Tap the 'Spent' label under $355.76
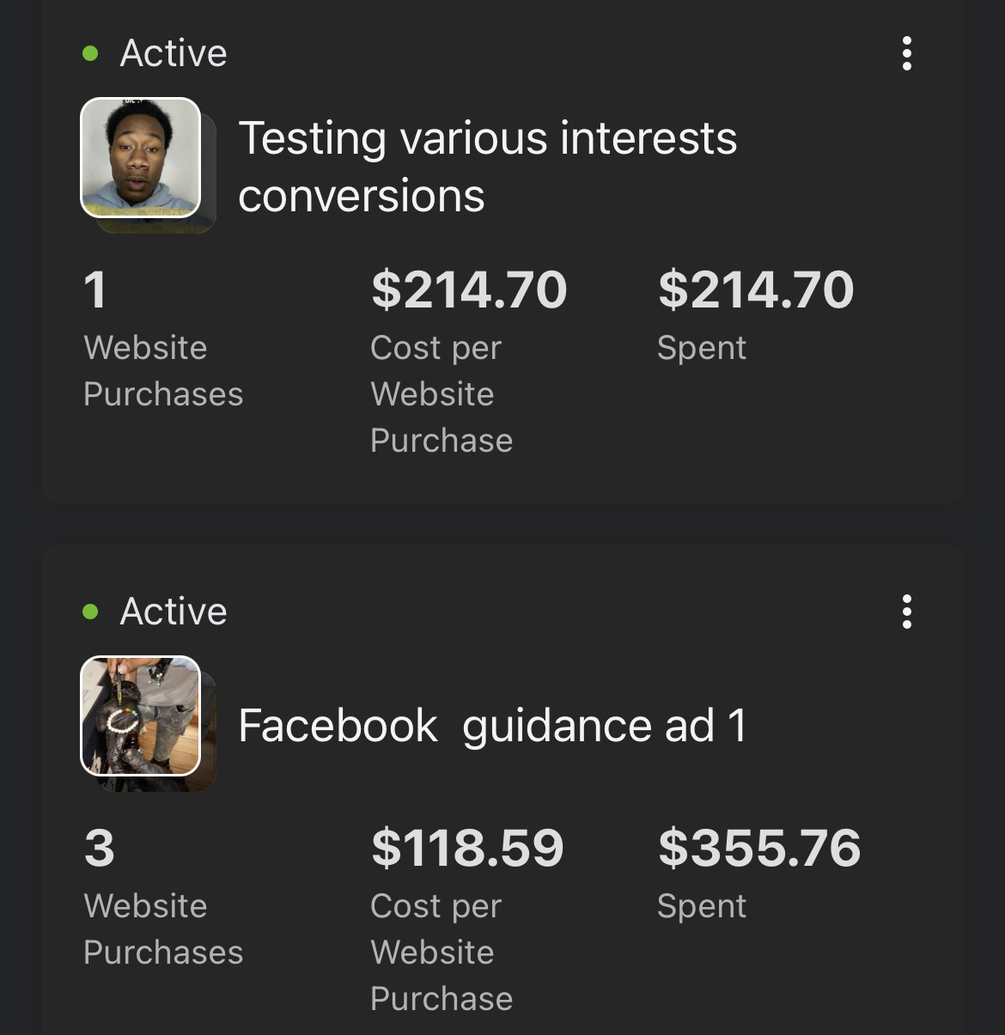Image resolution: width=1005 pixels, height=1035 pixels. [x=701, y=906]
